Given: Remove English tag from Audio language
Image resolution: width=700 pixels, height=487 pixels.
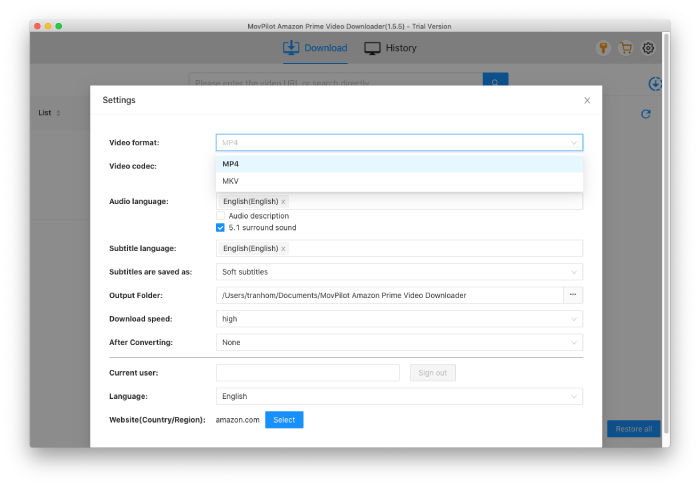Looking at the screenshot, I should (283, 202).
